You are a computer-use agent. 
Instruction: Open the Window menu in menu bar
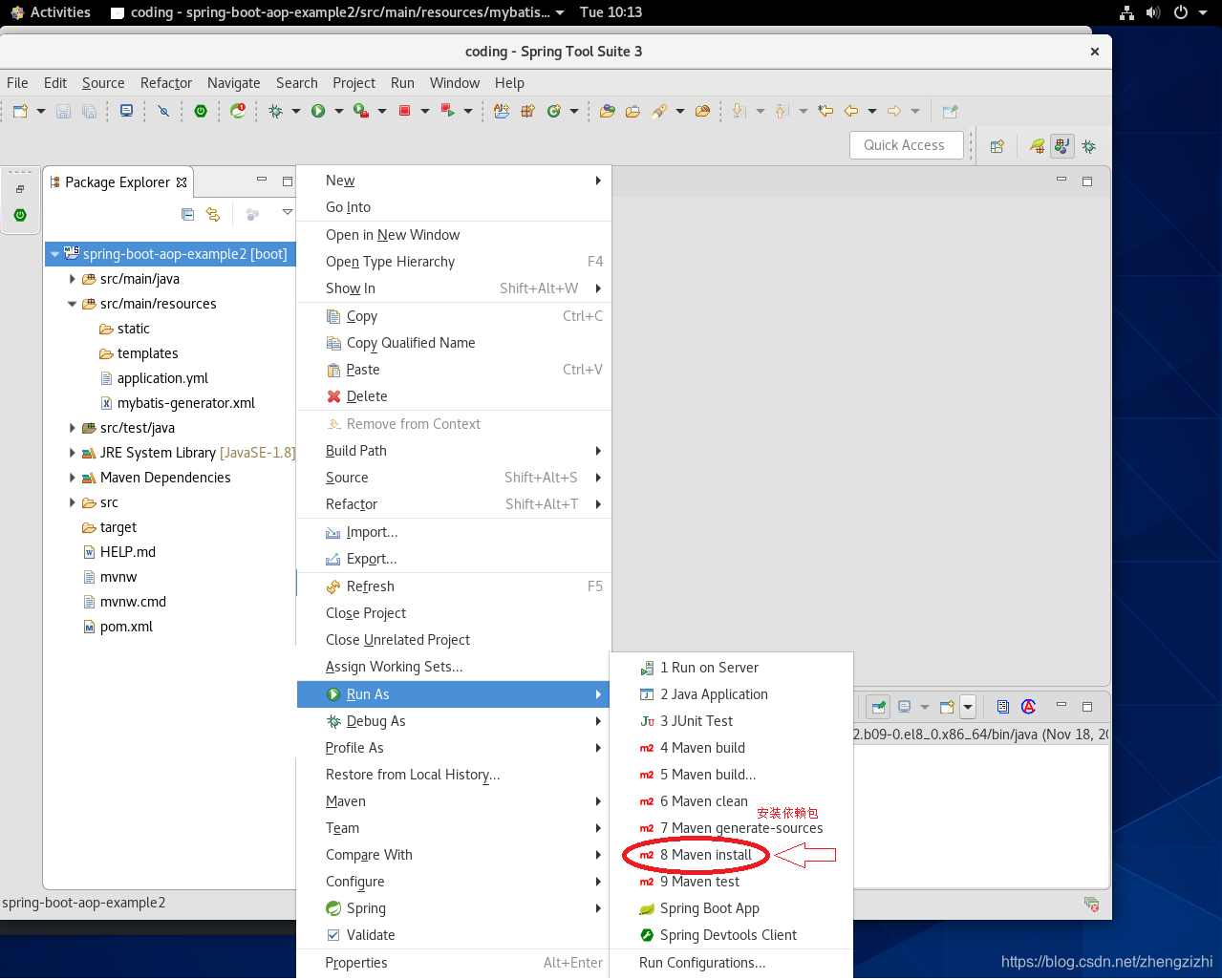click(455, 83)
